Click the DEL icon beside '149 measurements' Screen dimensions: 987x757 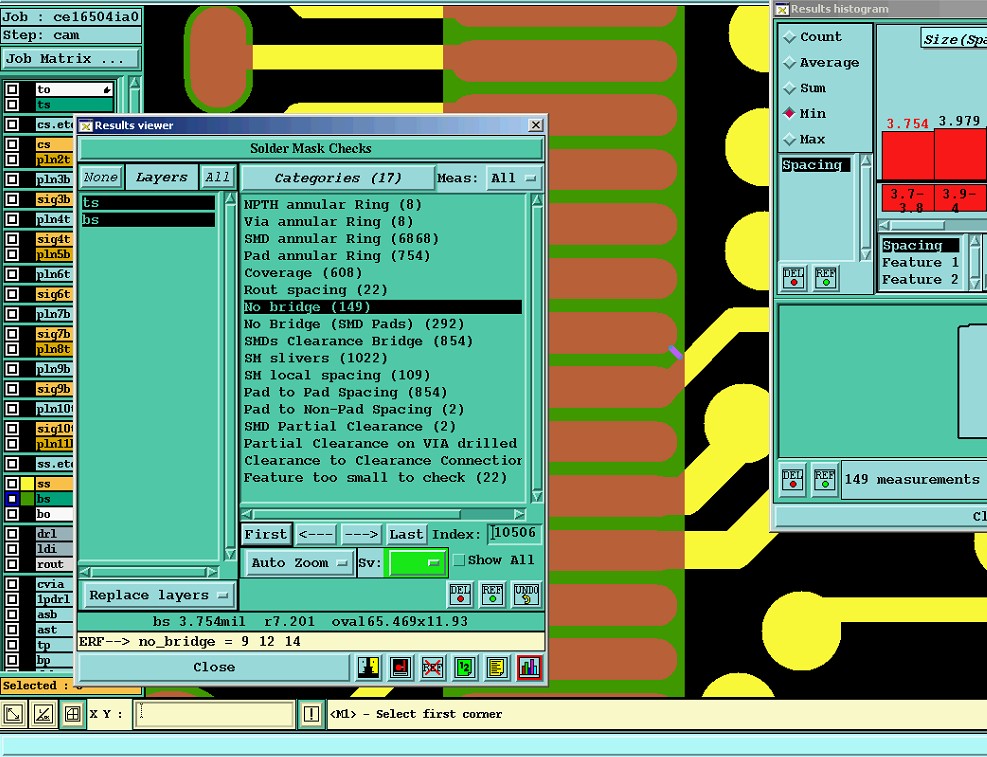coord(792,479)
